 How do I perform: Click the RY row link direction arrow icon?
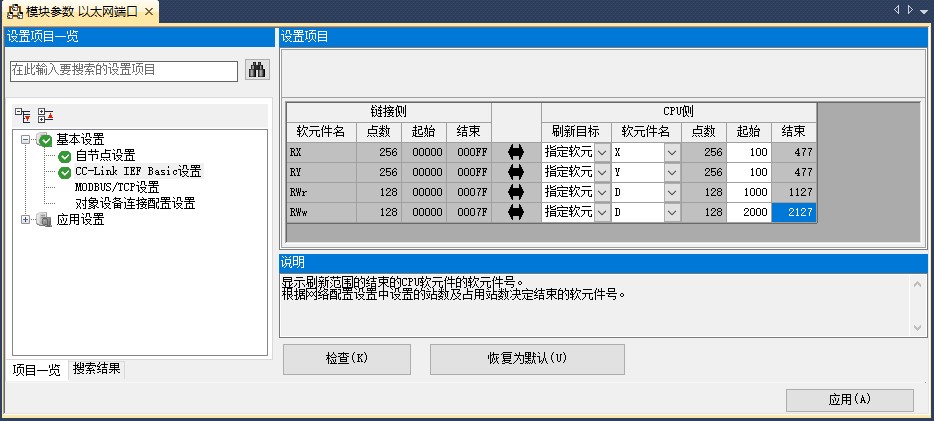tap(516, 172)
